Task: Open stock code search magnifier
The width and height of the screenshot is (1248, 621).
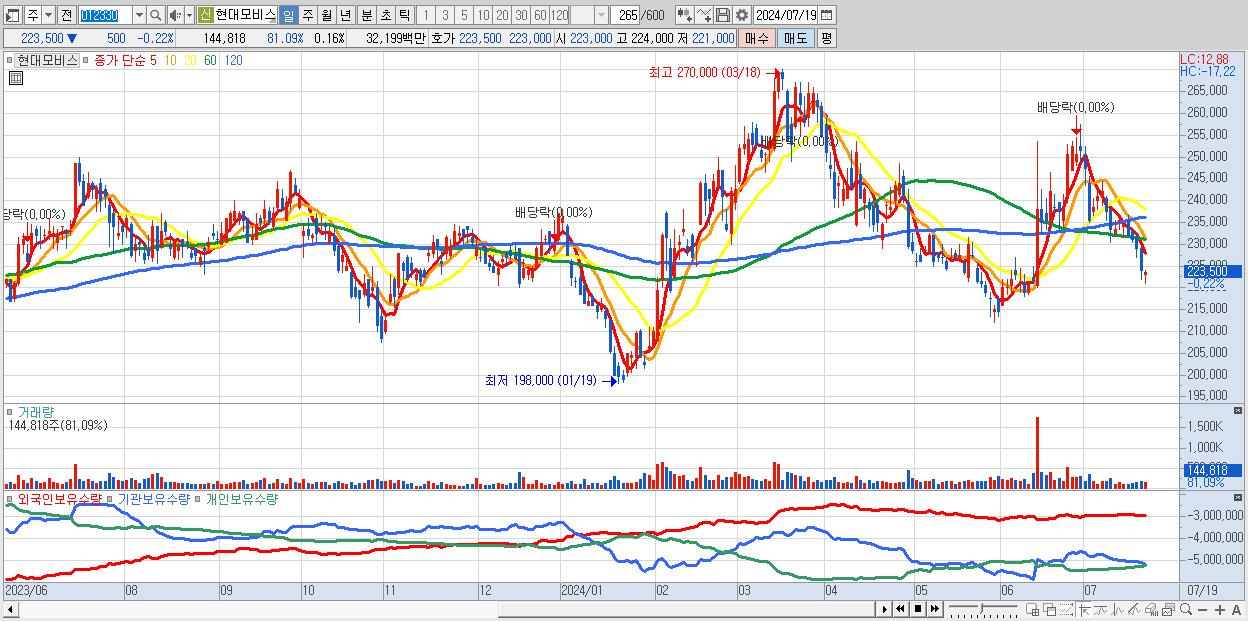Action: coord(155,15)
